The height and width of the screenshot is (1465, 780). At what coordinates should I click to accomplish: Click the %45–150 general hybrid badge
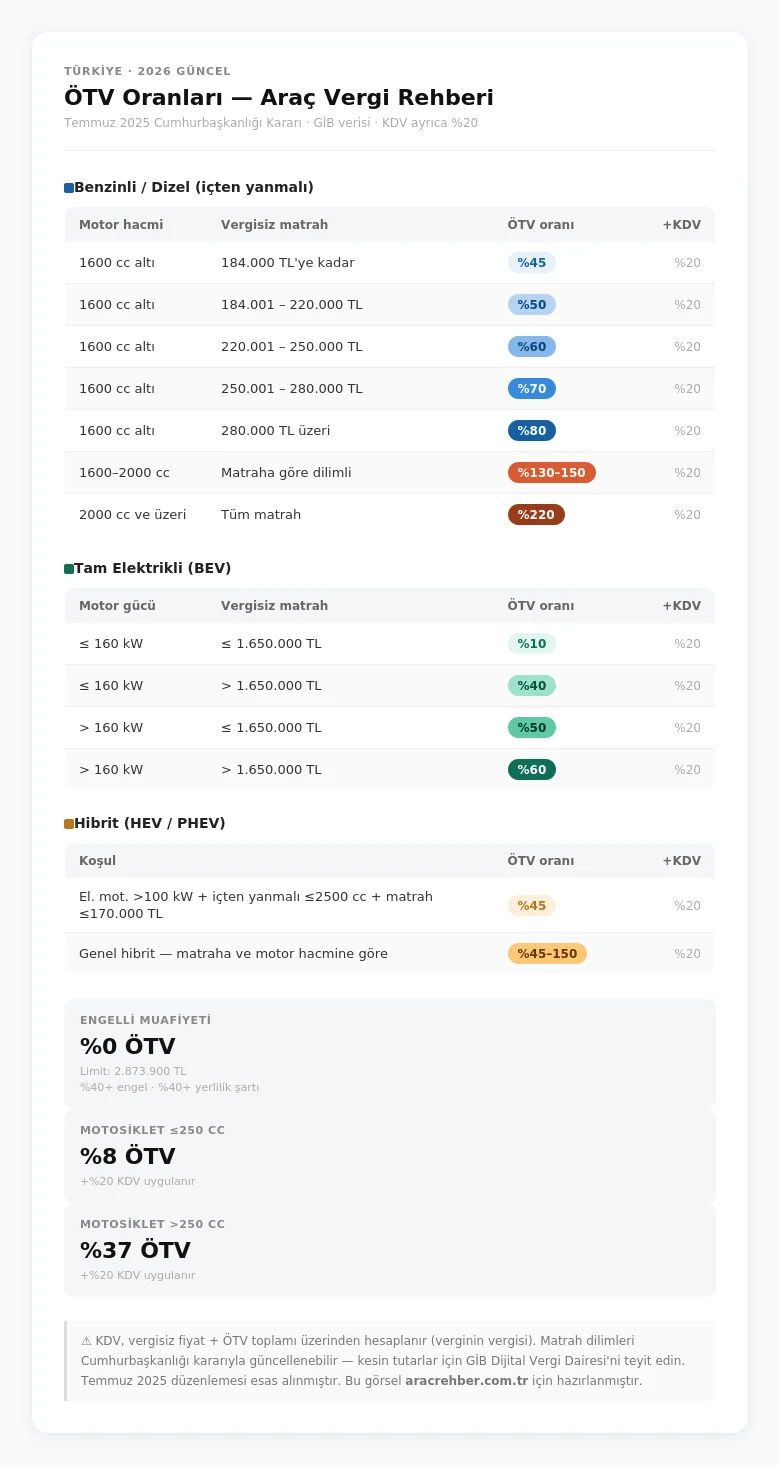click(x=547, y=954)
